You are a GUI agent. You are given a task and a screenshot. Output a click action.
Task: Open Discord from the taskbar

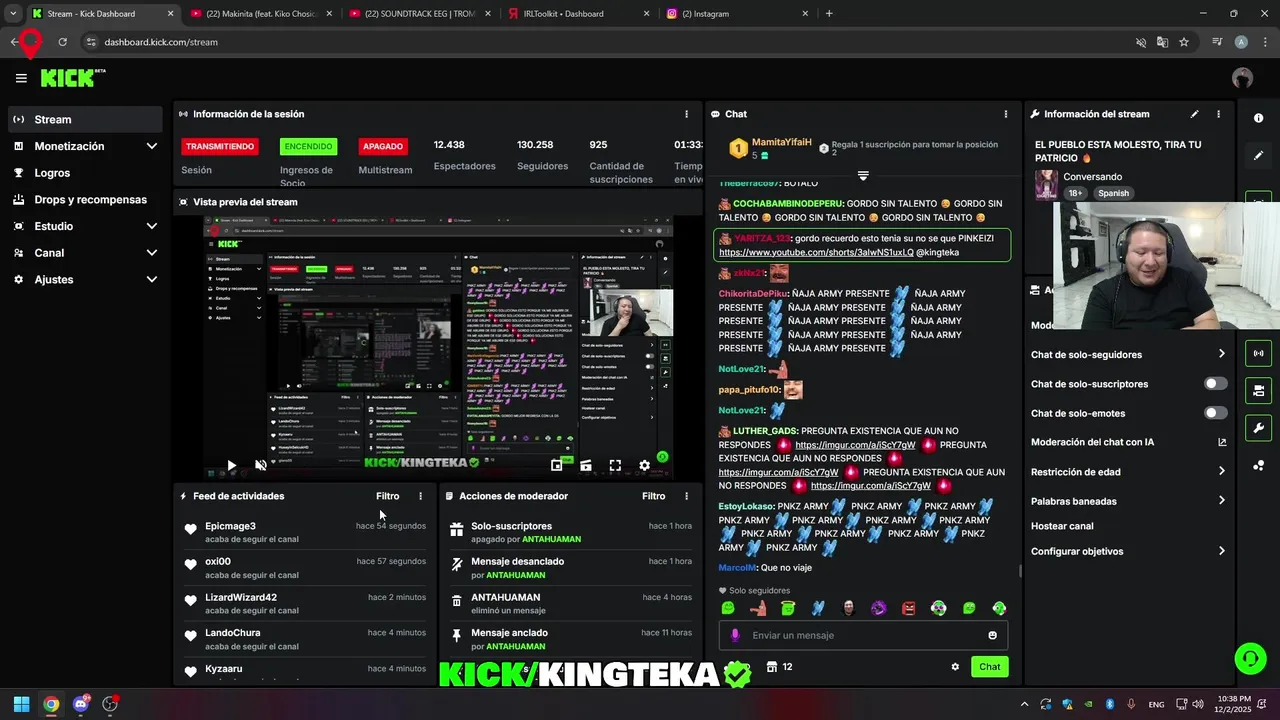[81, 704]
